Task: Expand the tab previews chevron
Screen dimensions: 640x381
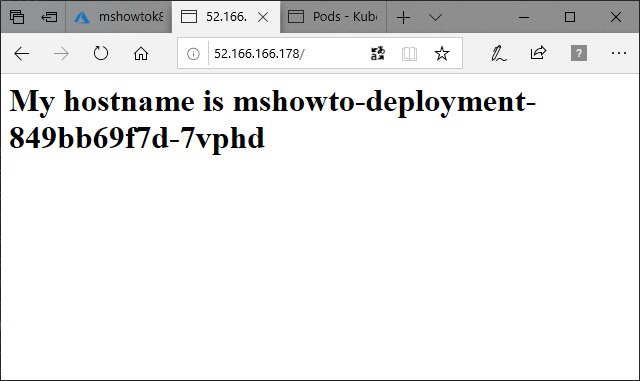Action: 436,18
